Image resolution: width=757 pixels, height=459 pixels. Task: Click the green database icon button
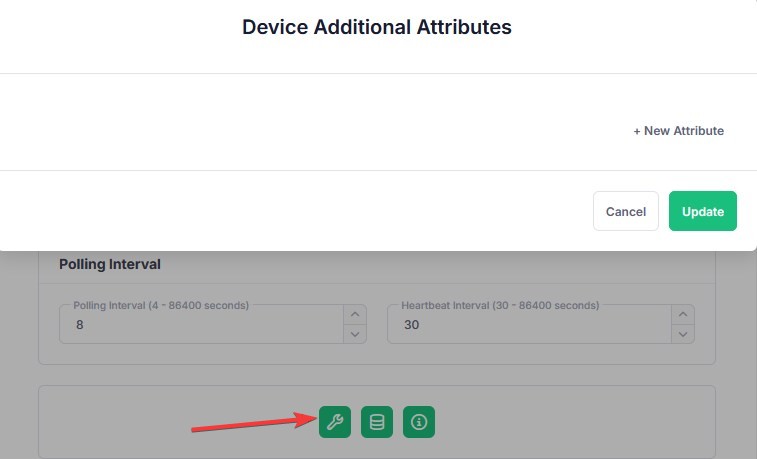pos(377,422)
